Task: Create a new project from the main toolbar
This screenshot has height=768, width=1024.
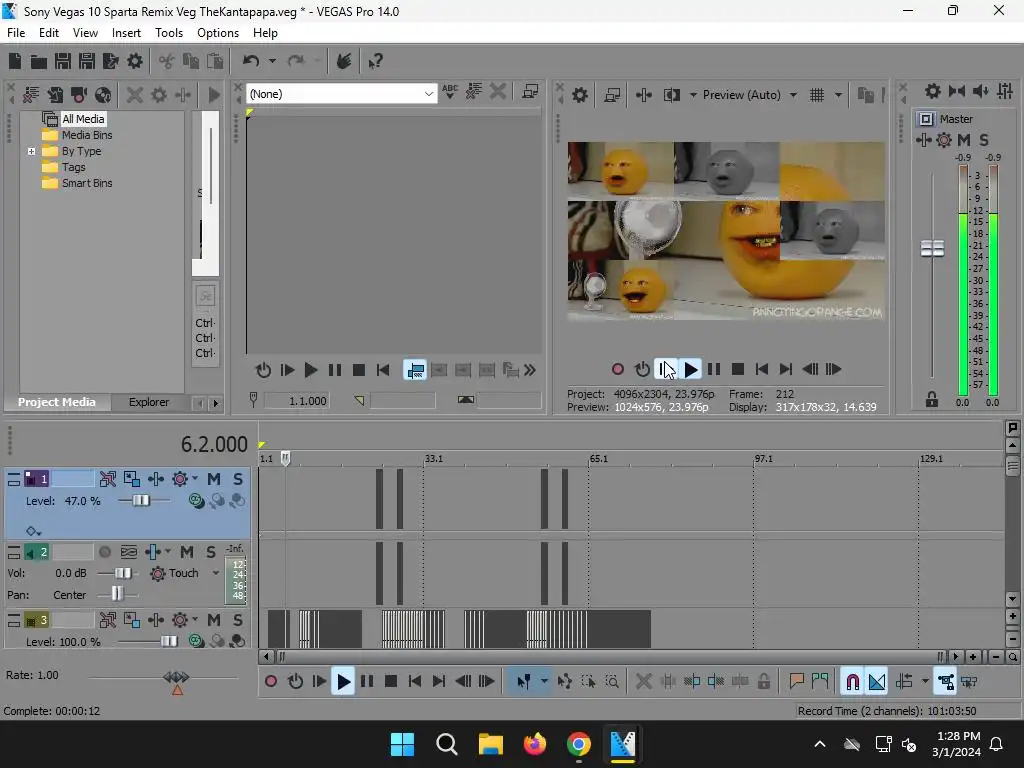Action: pos(14,61)
